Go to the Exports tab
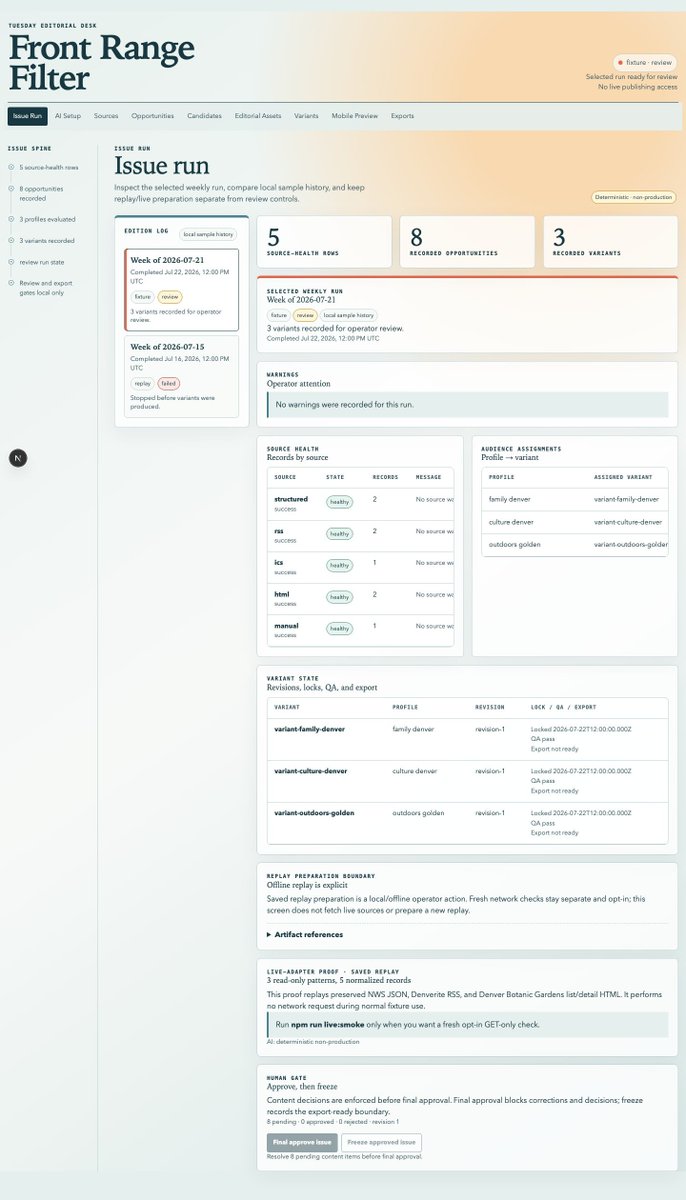The image size is (686, 1200). point(402,116)
